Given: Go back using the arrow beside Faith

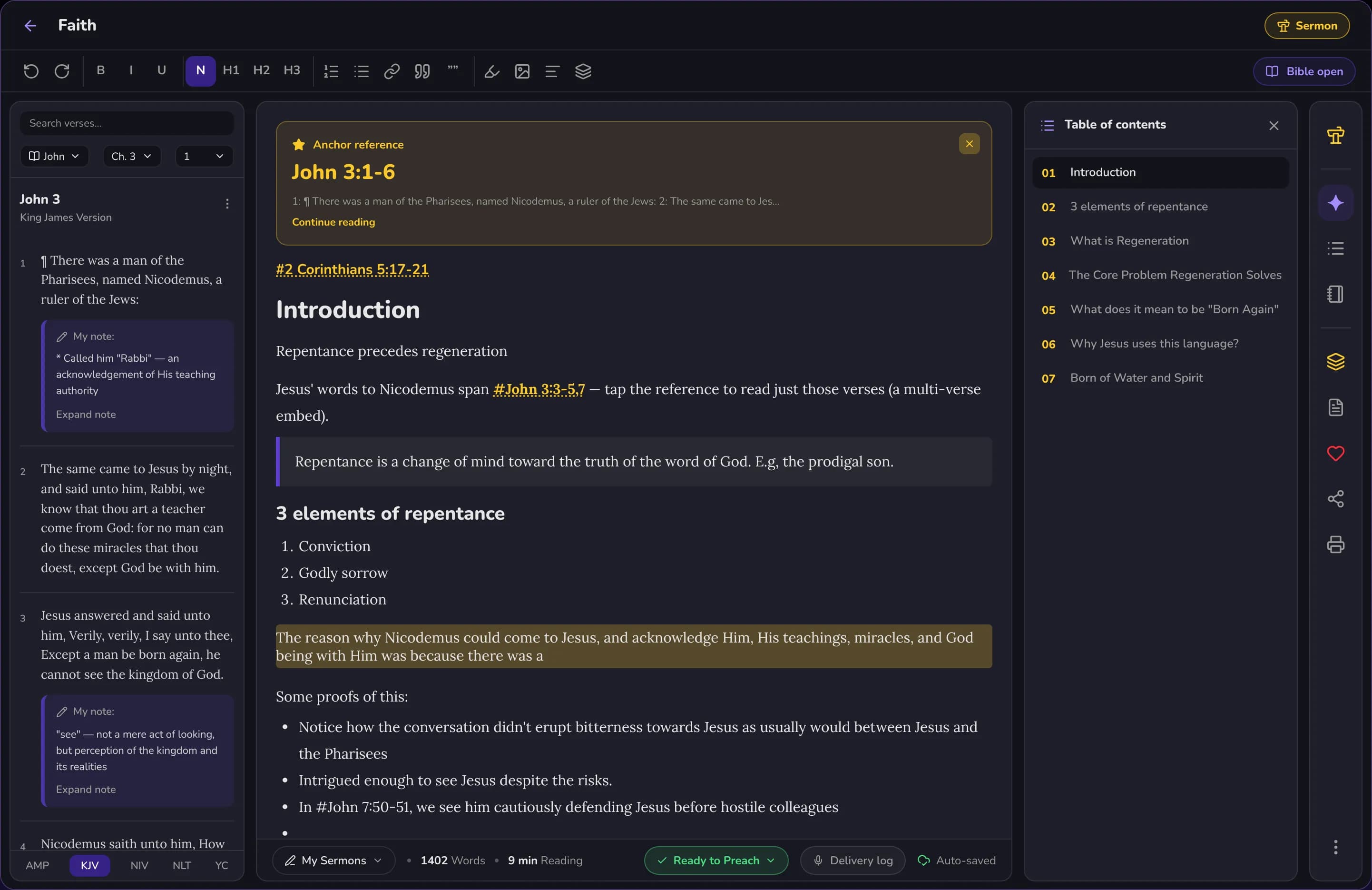Looking at the screenshot, I should click(30, 25).
